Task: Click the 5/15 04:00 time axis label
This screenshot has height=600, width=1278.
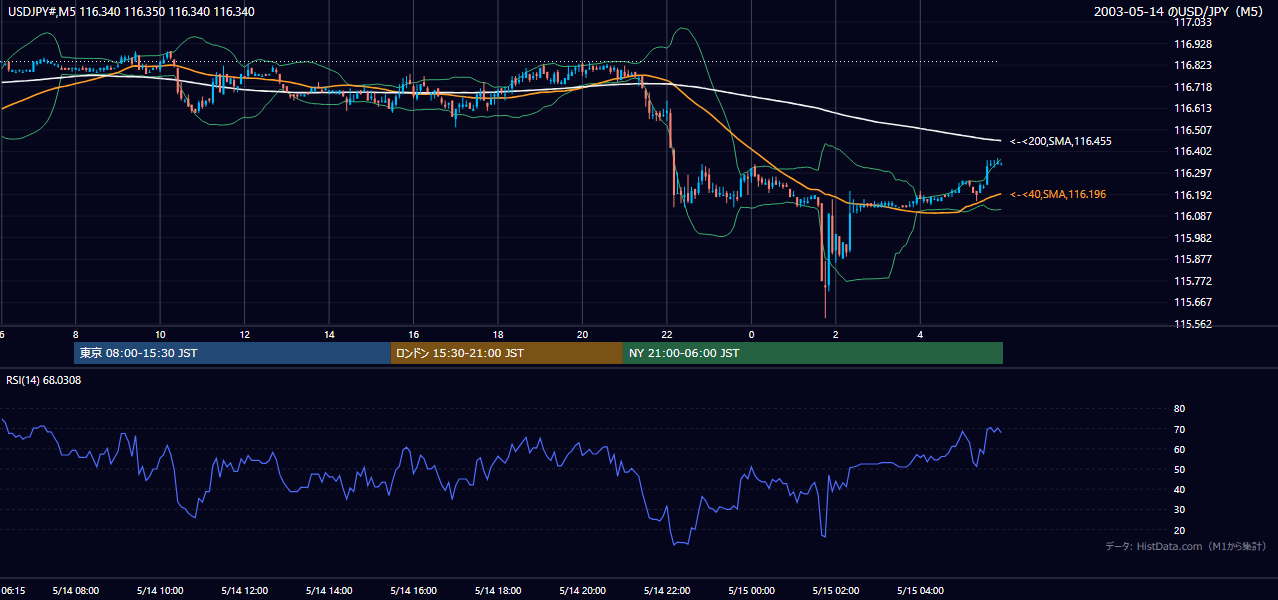Action: coord(921,591)
